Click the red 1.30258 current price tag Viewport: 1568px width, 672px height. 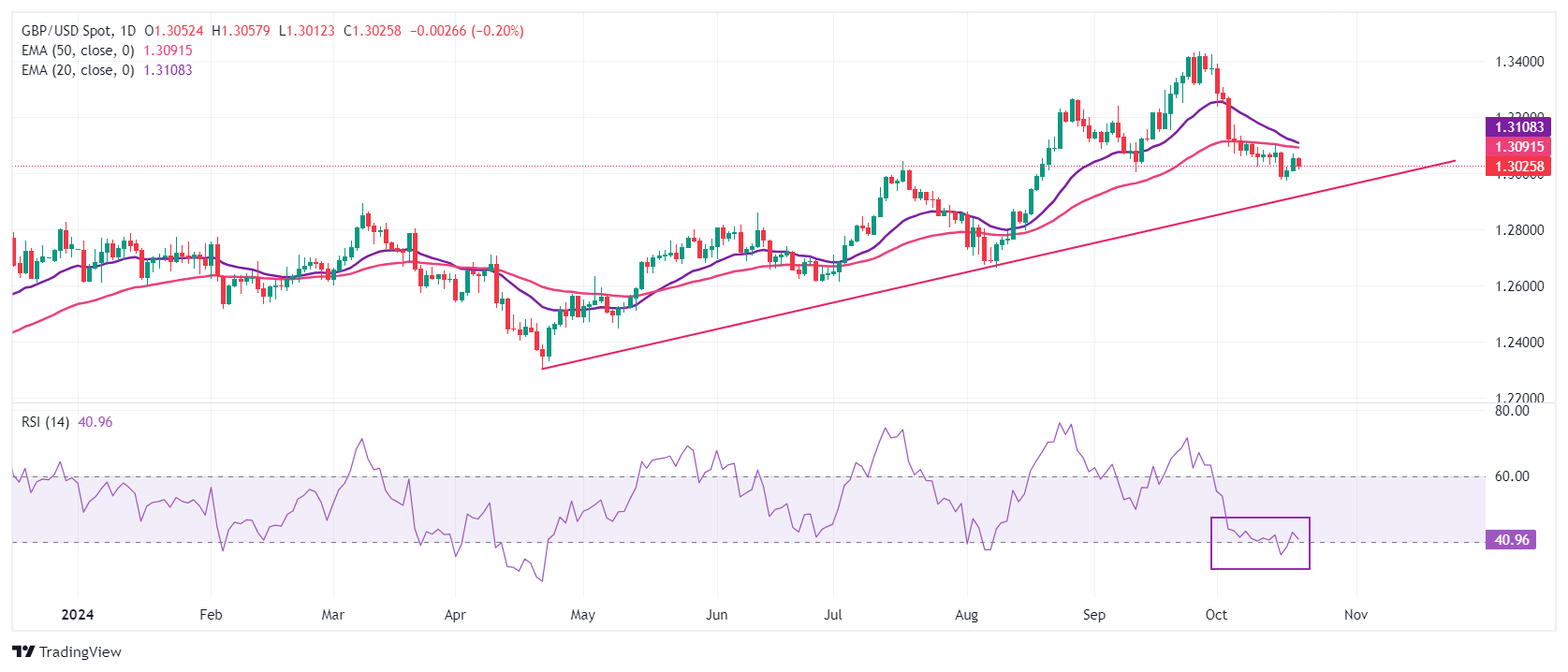coord(1518,167)
